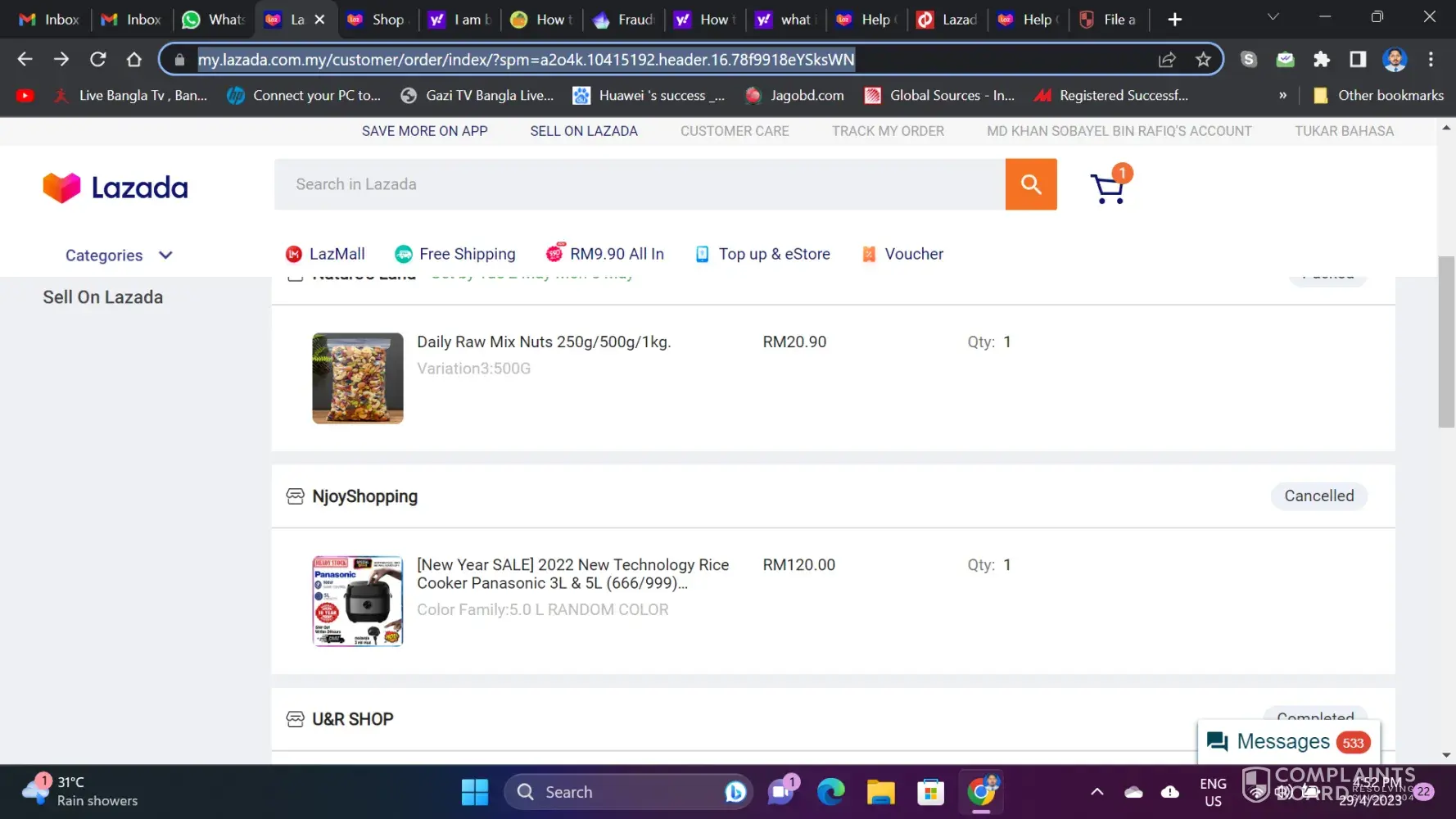Open File Explorer from the taskbar
The width and height of the screenshot is (1456, 819).
[x=881, y=792]
